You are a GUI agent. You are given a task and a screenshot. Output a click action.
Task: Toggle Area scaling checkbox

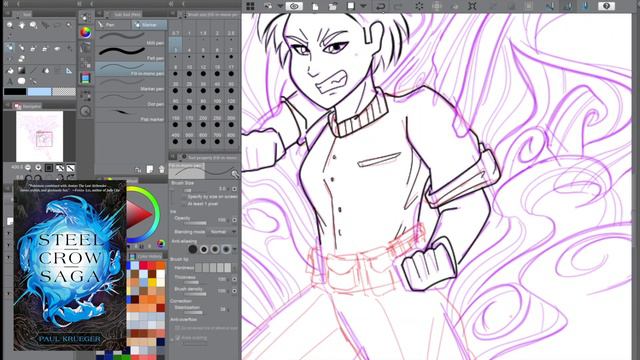[x=178, y=338]
